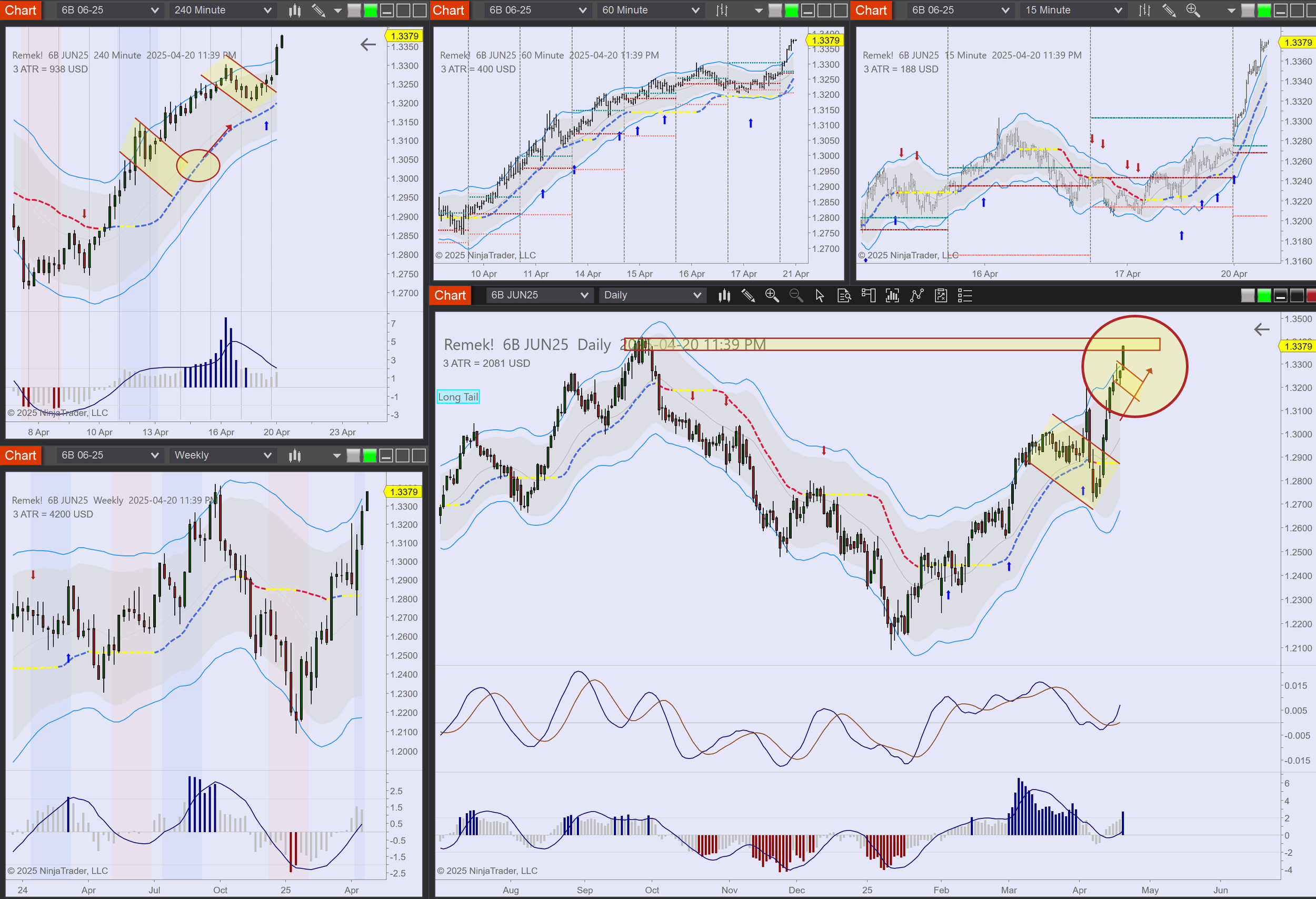Open 240 Minute interval dropdown

[x=222, y=10]
